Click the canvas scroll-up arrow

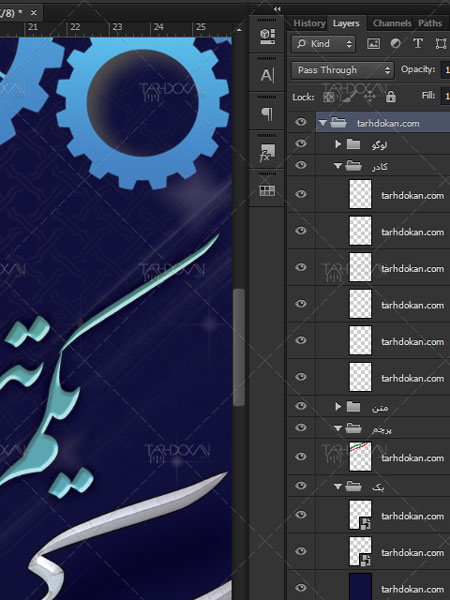tap(239, 29)
